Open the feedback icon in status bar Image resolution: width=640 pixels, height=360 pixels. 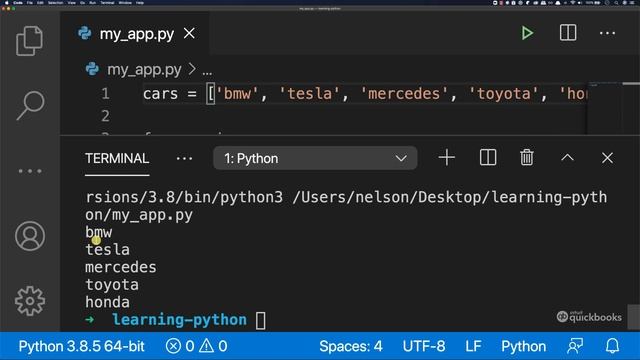[x=575, y=346]
